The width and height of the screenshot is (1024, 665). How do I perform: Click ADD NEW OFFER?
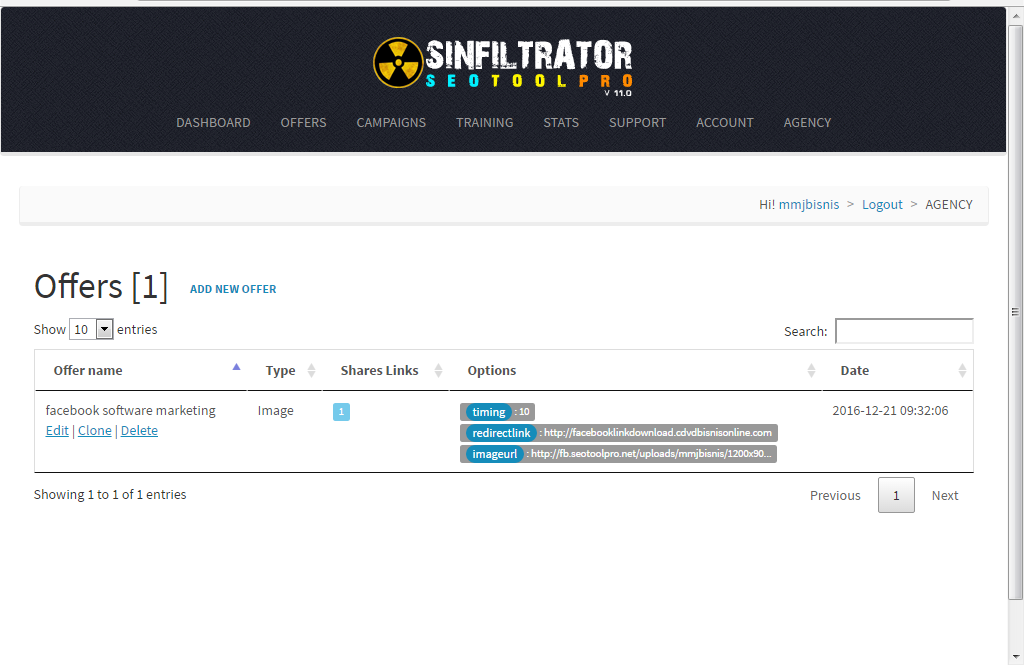pos(233,288)
